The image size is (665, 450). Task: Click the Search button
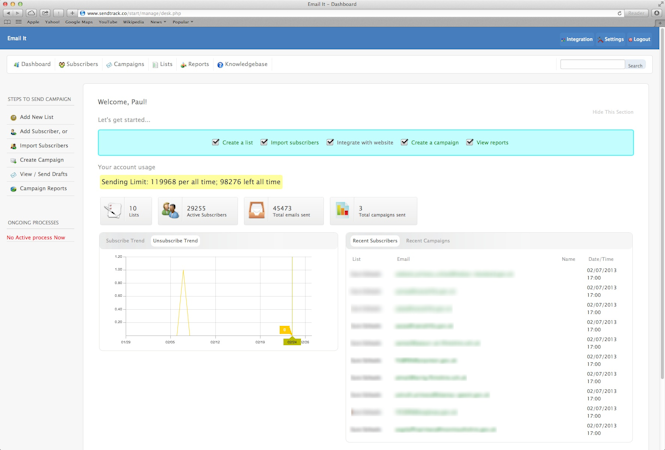pyautogui.click(x=635, y=65)
